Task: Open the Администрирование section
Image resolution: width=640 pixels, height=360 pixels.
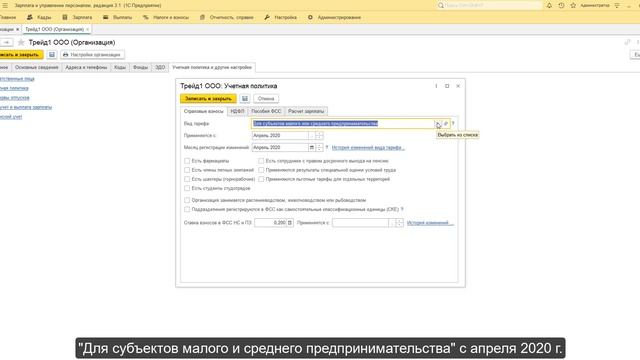Action: click(334, 18)
